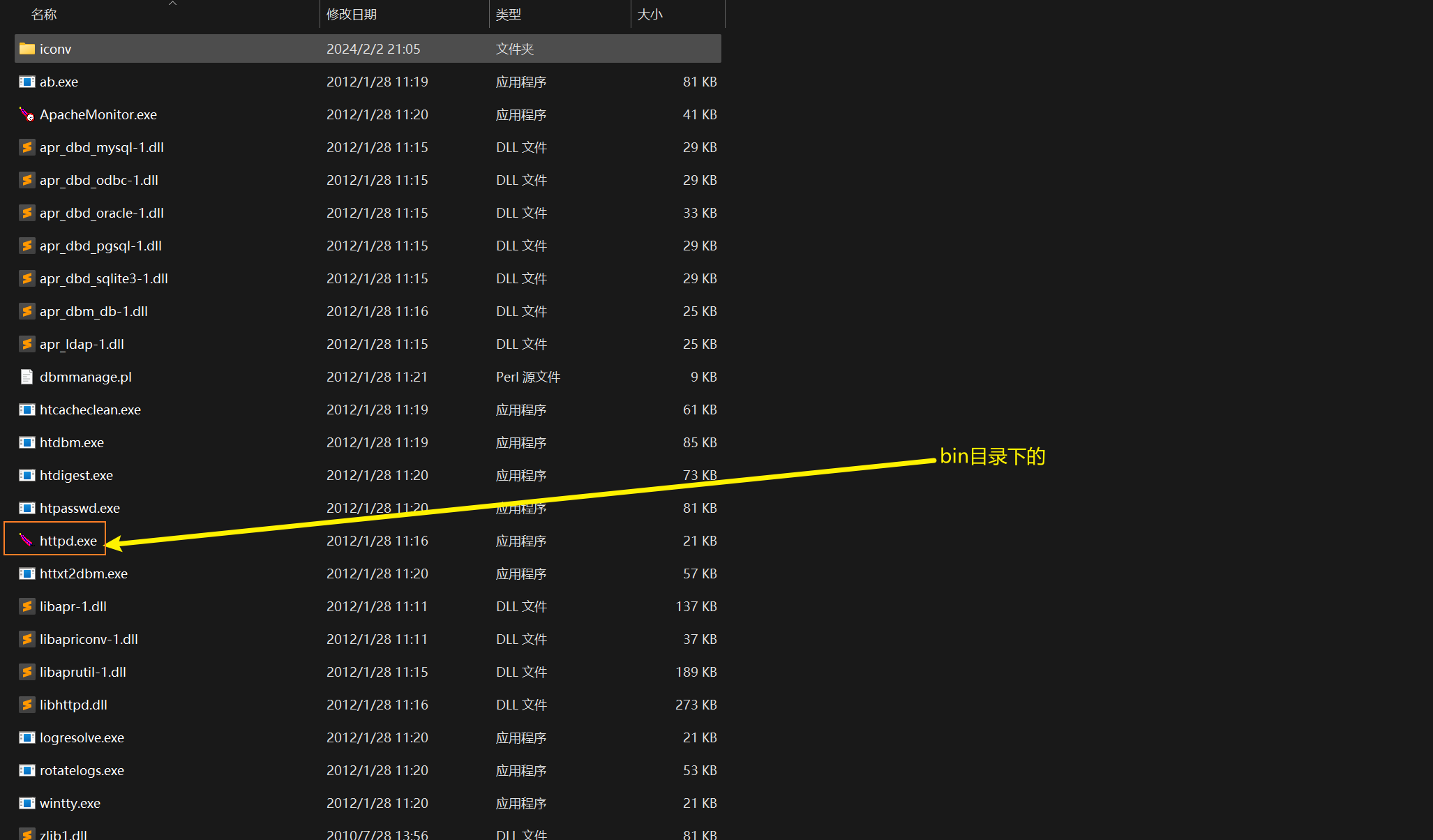Sort by the 大小 column header
Image resolution: width=1433 pixels, height=840 pixels.
[x=650, y=15]
